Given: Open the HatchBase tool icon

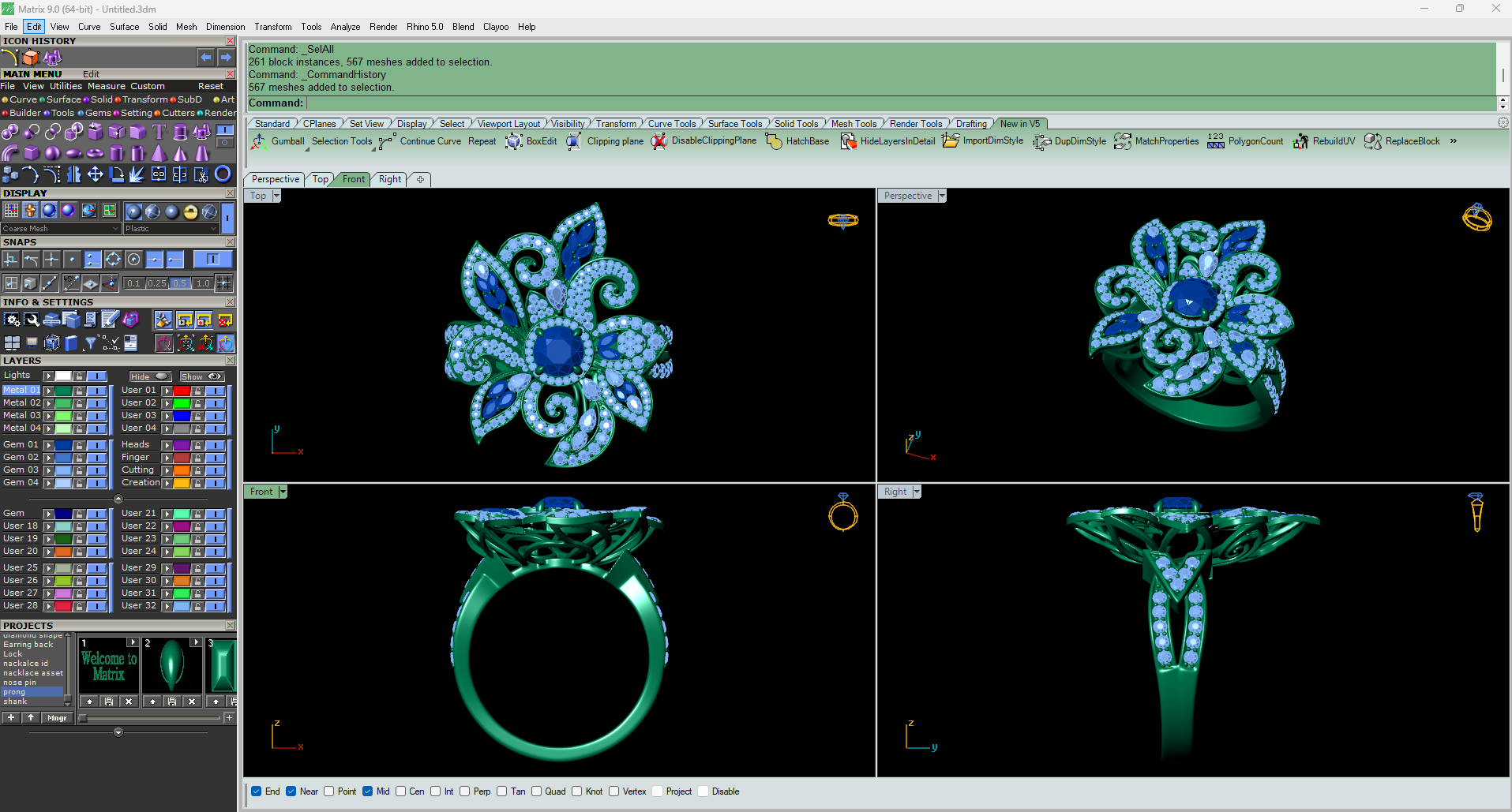Looking at the screenshot, I should pos(774,141).
